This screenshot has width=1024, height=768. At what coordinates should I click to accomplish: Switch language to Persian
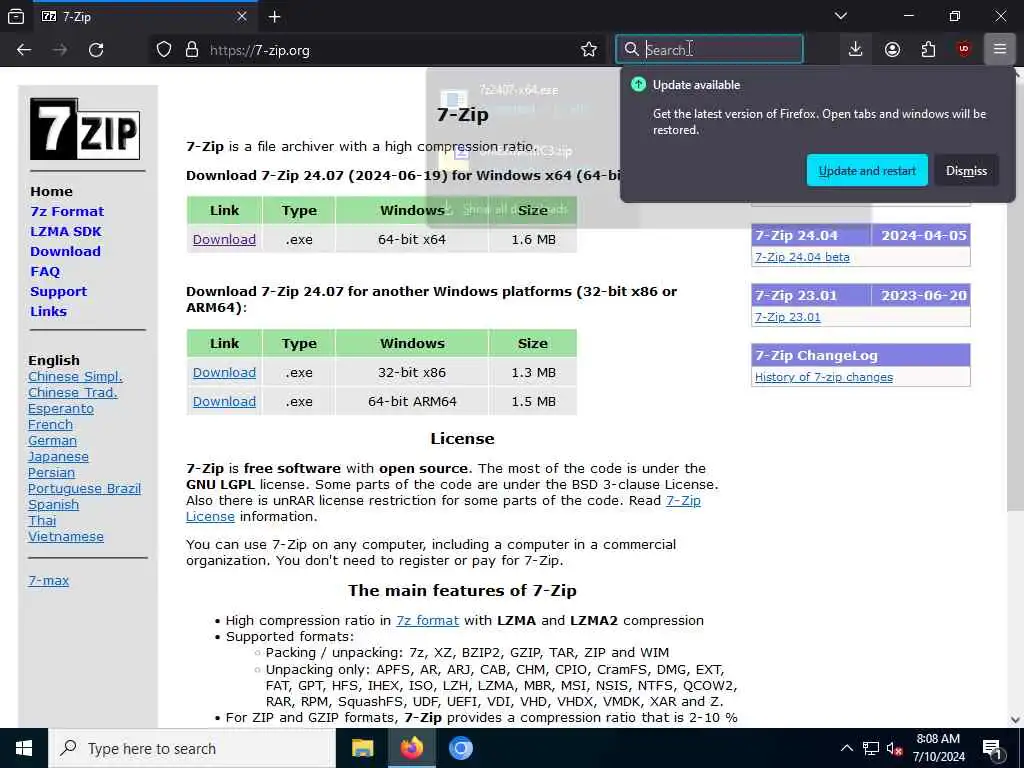tap(51, 473)
